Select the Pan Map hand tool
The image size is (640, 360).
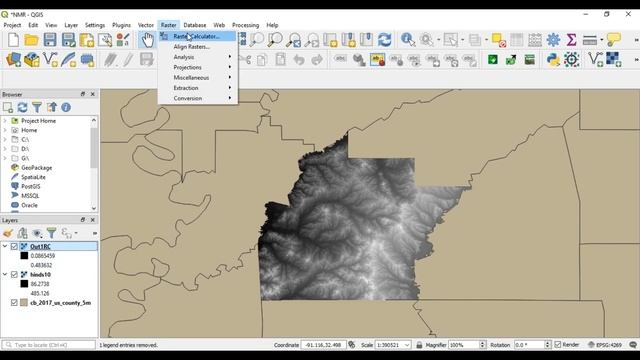[147, 40]
